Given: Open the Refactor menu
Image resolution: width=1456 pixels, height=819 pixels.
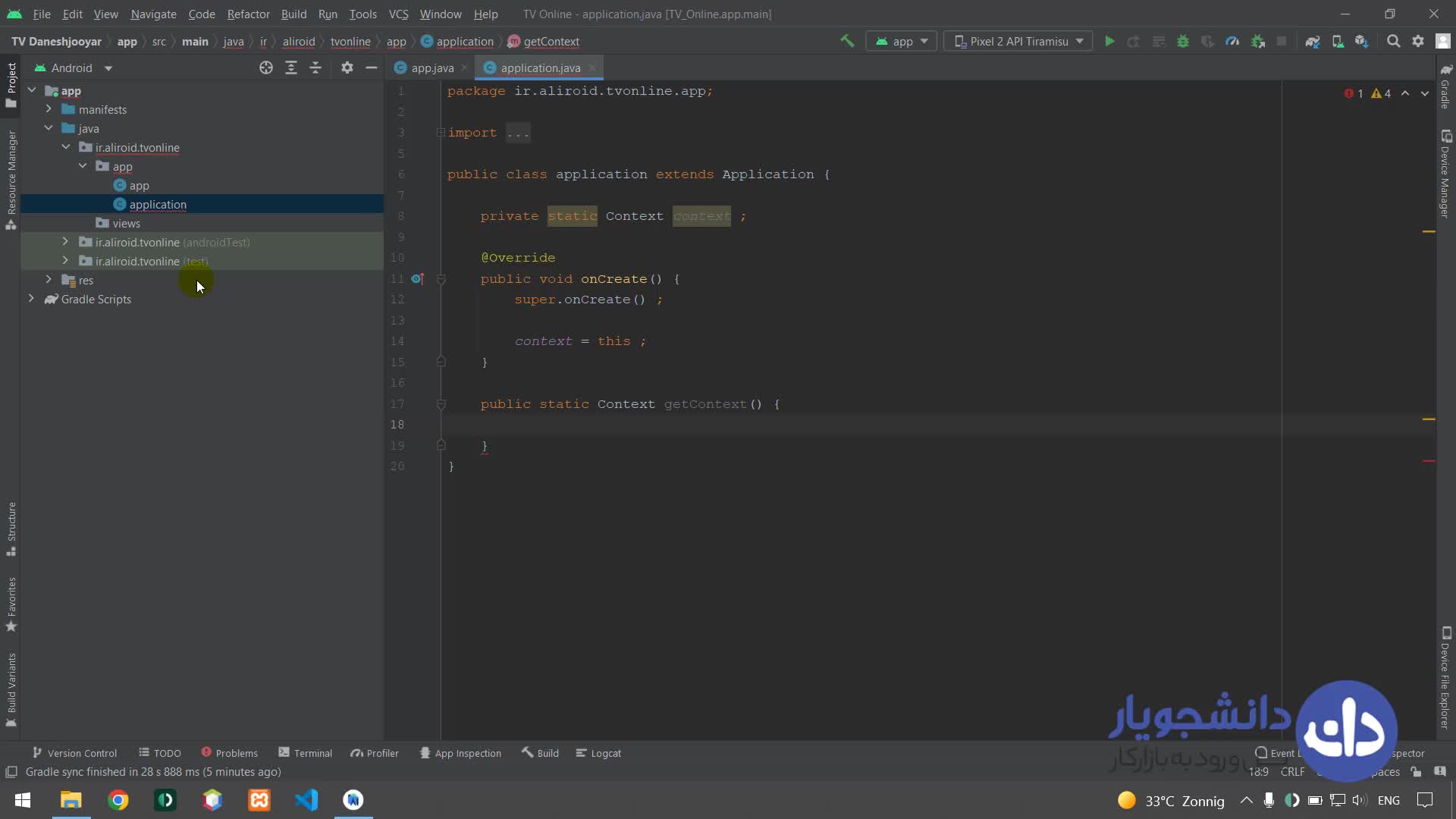Looking at the screenshot, I should [248, 14].
